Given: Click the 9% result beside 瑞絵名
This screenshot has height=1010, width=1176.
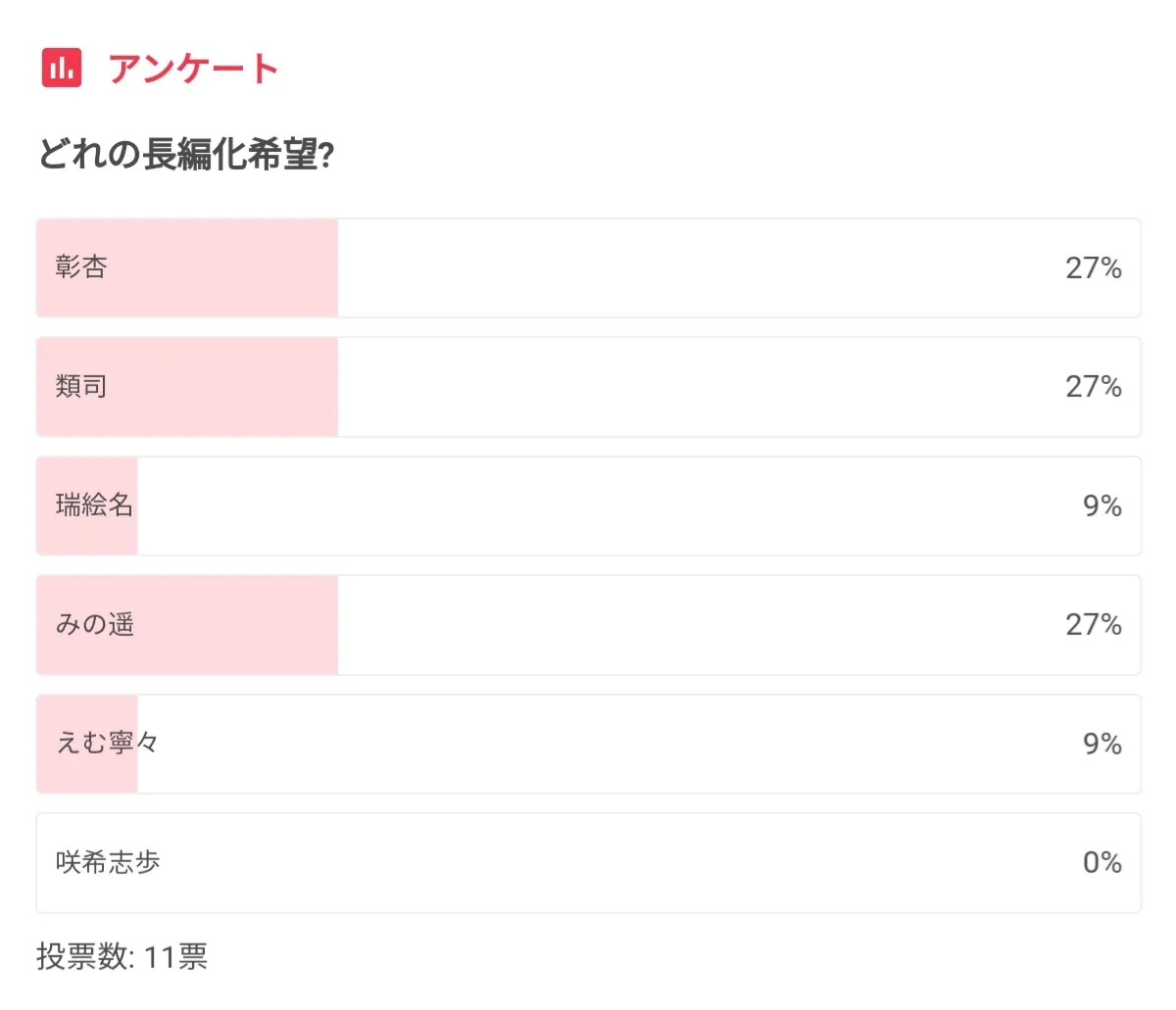Looking at the screenshot, I should 1102,505.
